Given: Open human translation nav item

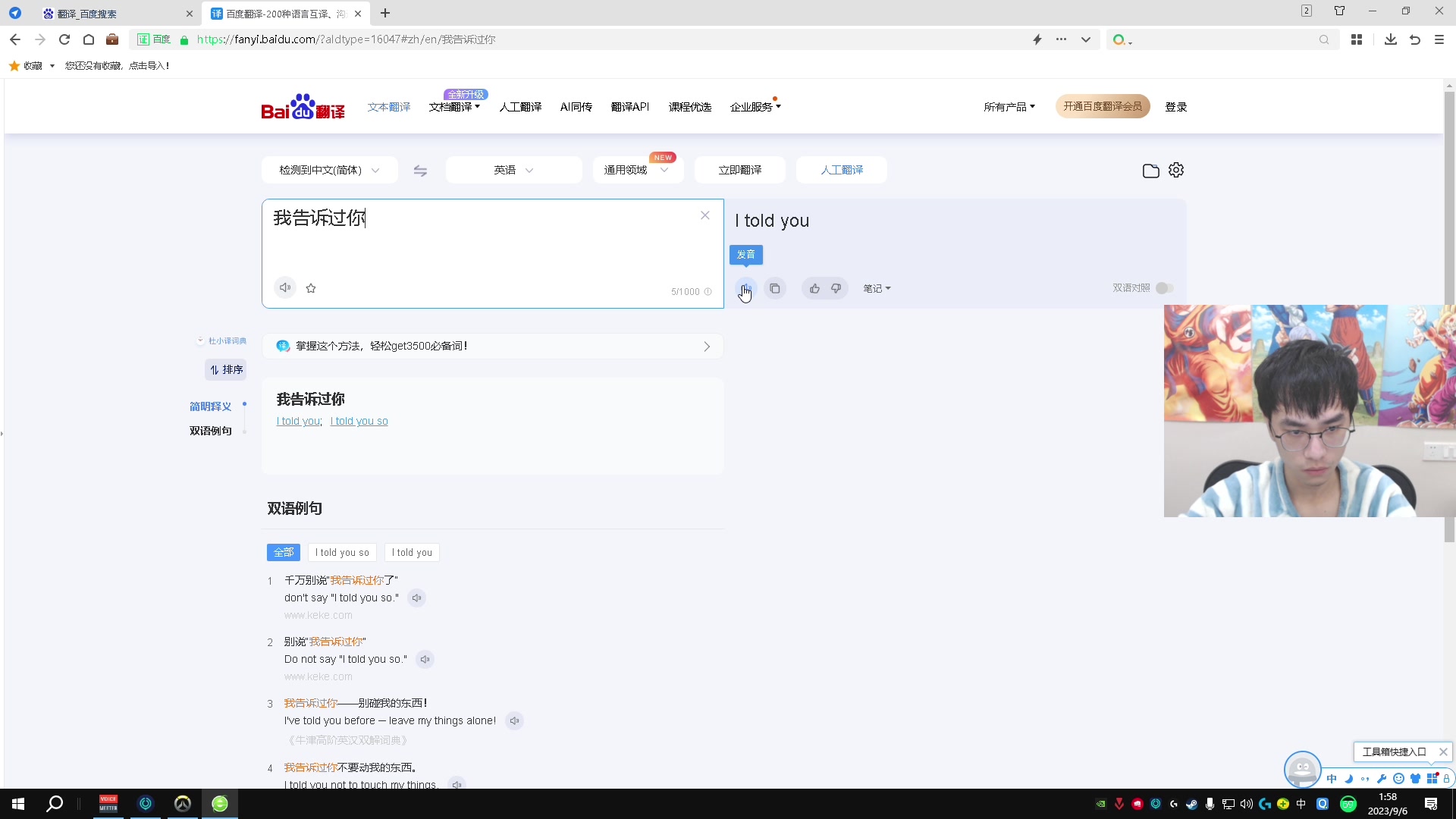Looking at the screenshot, I should [x=520, y=107].
